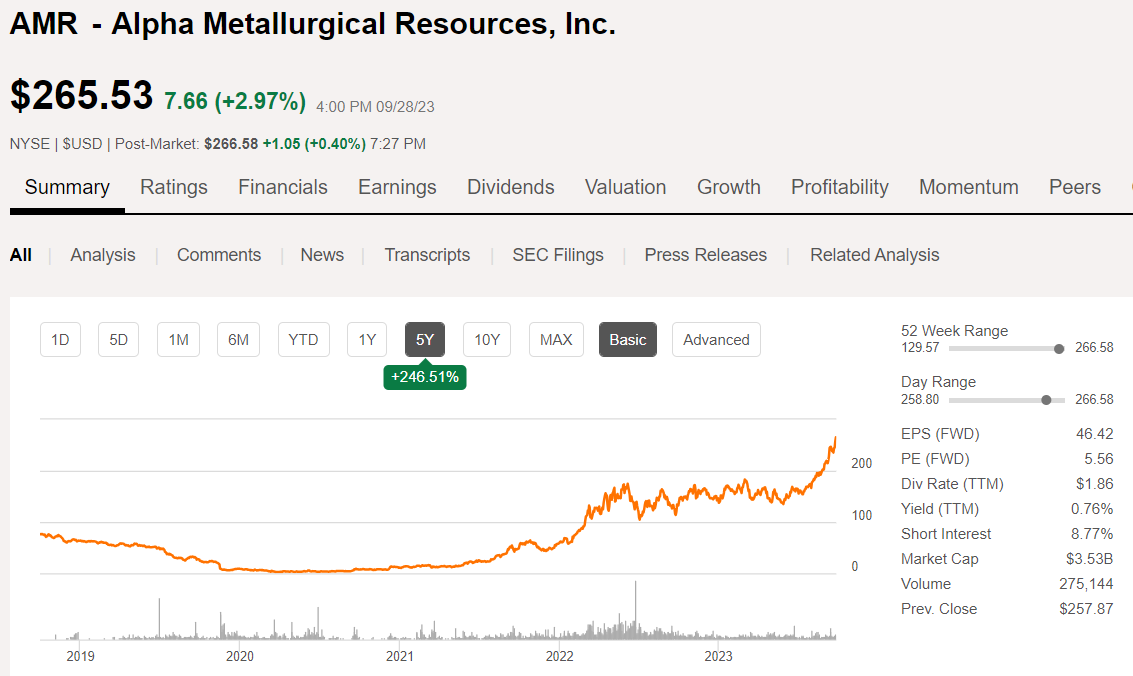
Task: Select the YTD chart range
Action: tap(303, 339)
